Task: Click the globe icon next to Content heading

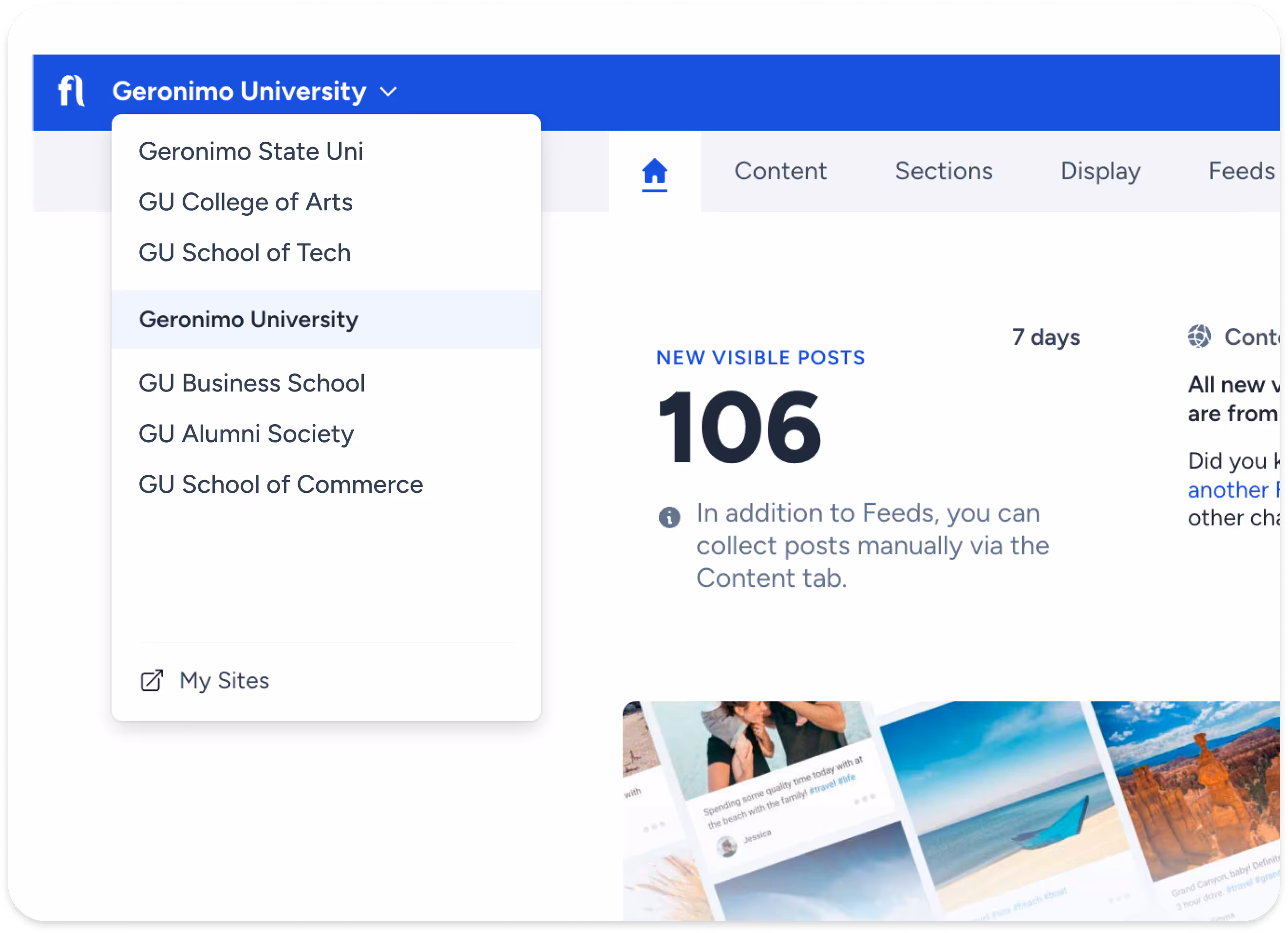Action: [x=1199, y=336]
